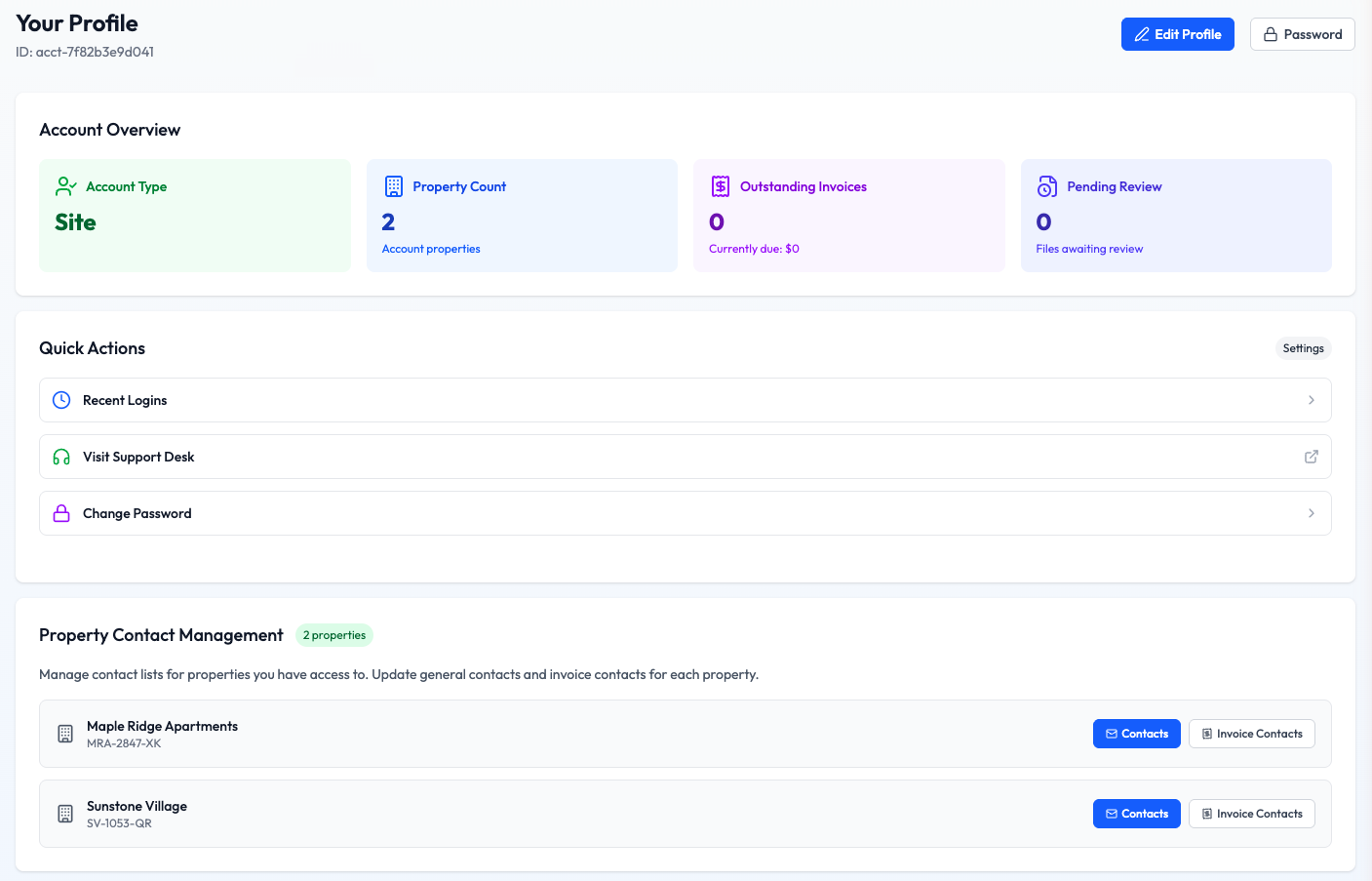Screen dimensions: 1372x881
Task: Open Settings in Quick Actions
Action: [1303, 348]
